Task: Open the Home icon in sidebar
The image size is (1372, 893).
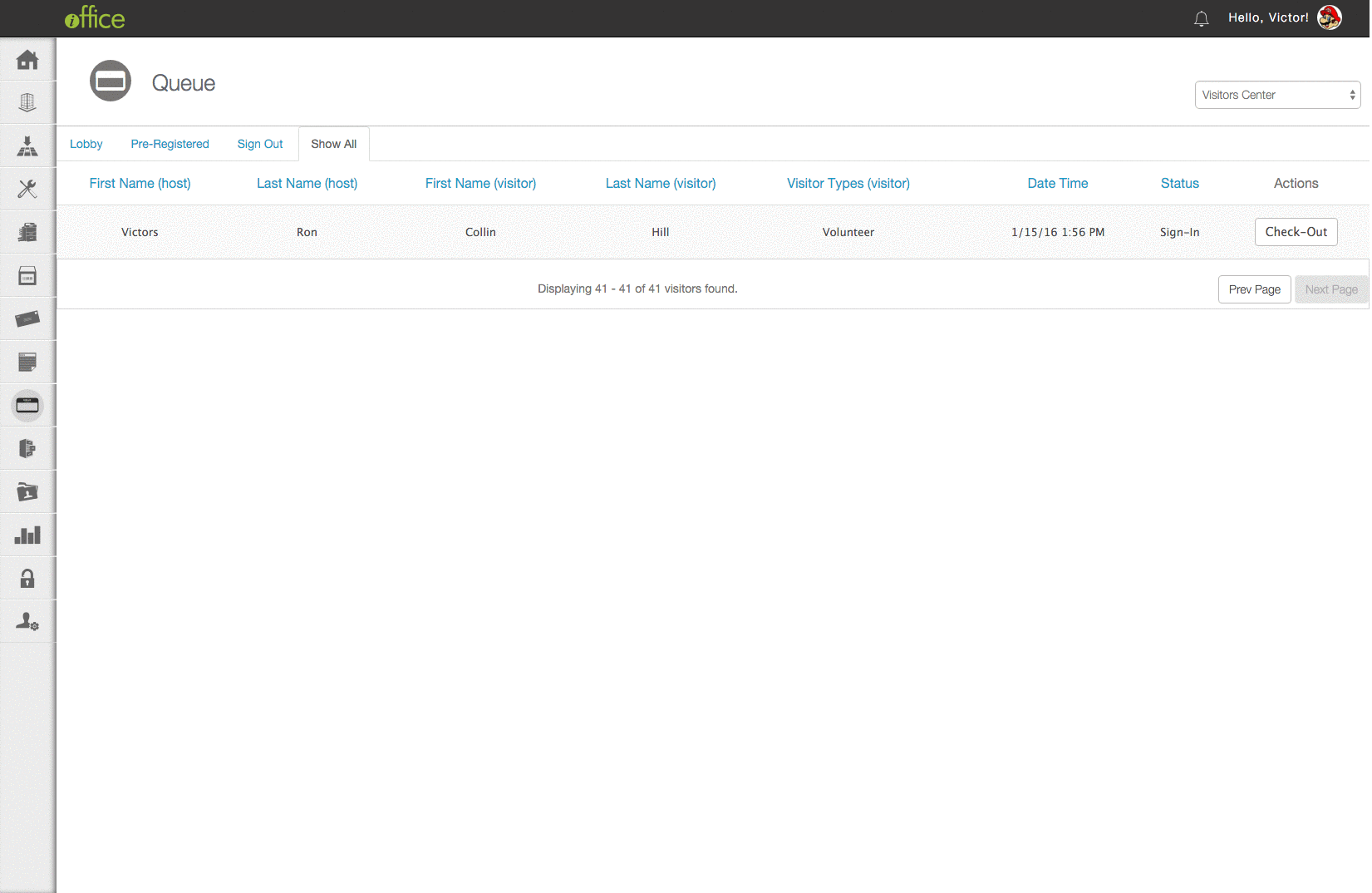Action: point(27,60)
